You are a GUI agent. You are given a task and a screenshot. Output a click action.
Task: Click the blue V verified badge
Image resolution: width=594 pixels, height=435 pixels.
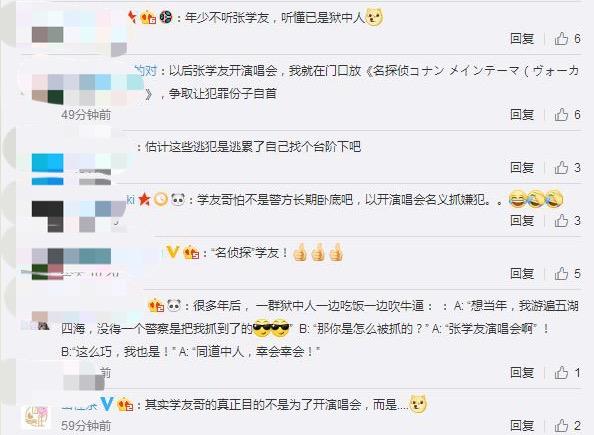tap(107, 404)
